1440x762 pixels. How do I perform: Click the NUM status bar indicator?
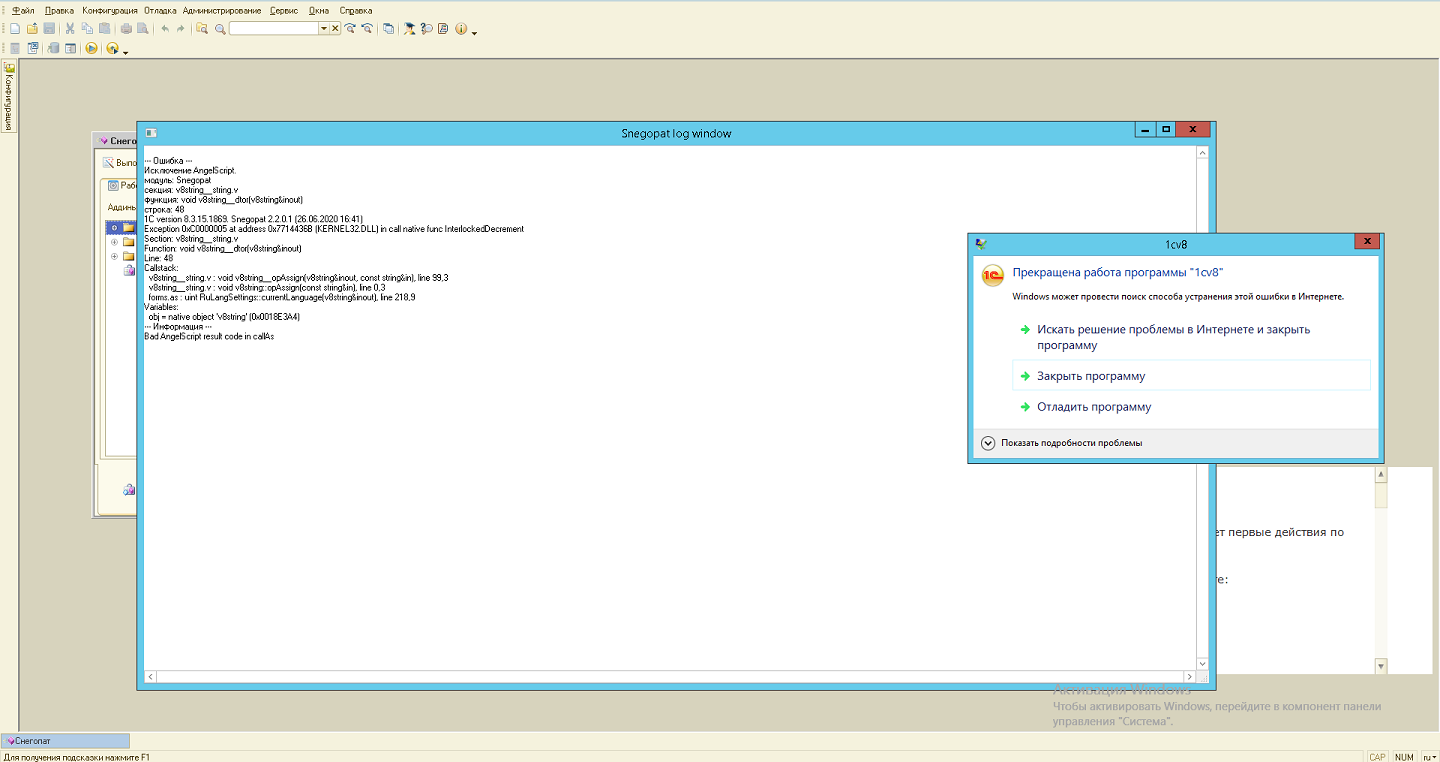pyautogui.click(x=1404, y=757)
